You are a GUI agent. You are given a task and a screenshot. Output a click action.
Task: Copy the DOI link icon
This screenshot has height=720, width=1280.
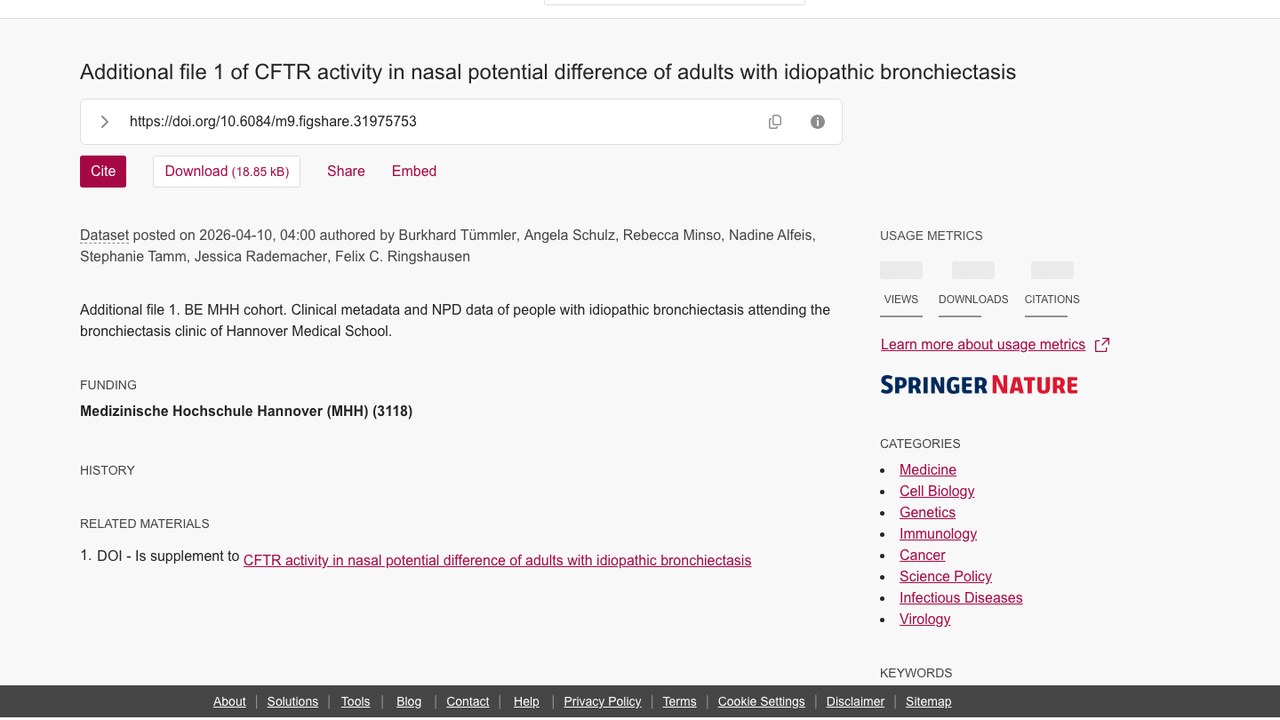click(775, 122)
